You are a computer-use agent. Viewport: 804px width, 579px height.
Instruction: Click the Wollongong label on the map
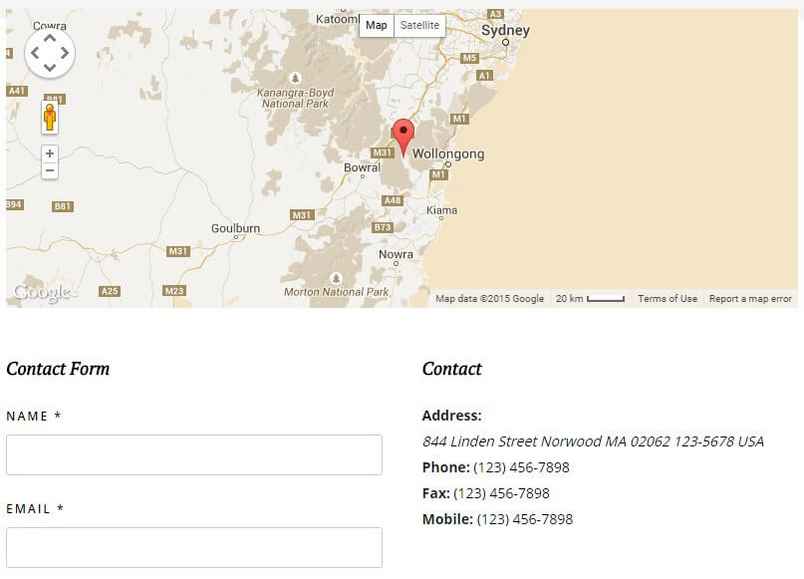[448, 154]
